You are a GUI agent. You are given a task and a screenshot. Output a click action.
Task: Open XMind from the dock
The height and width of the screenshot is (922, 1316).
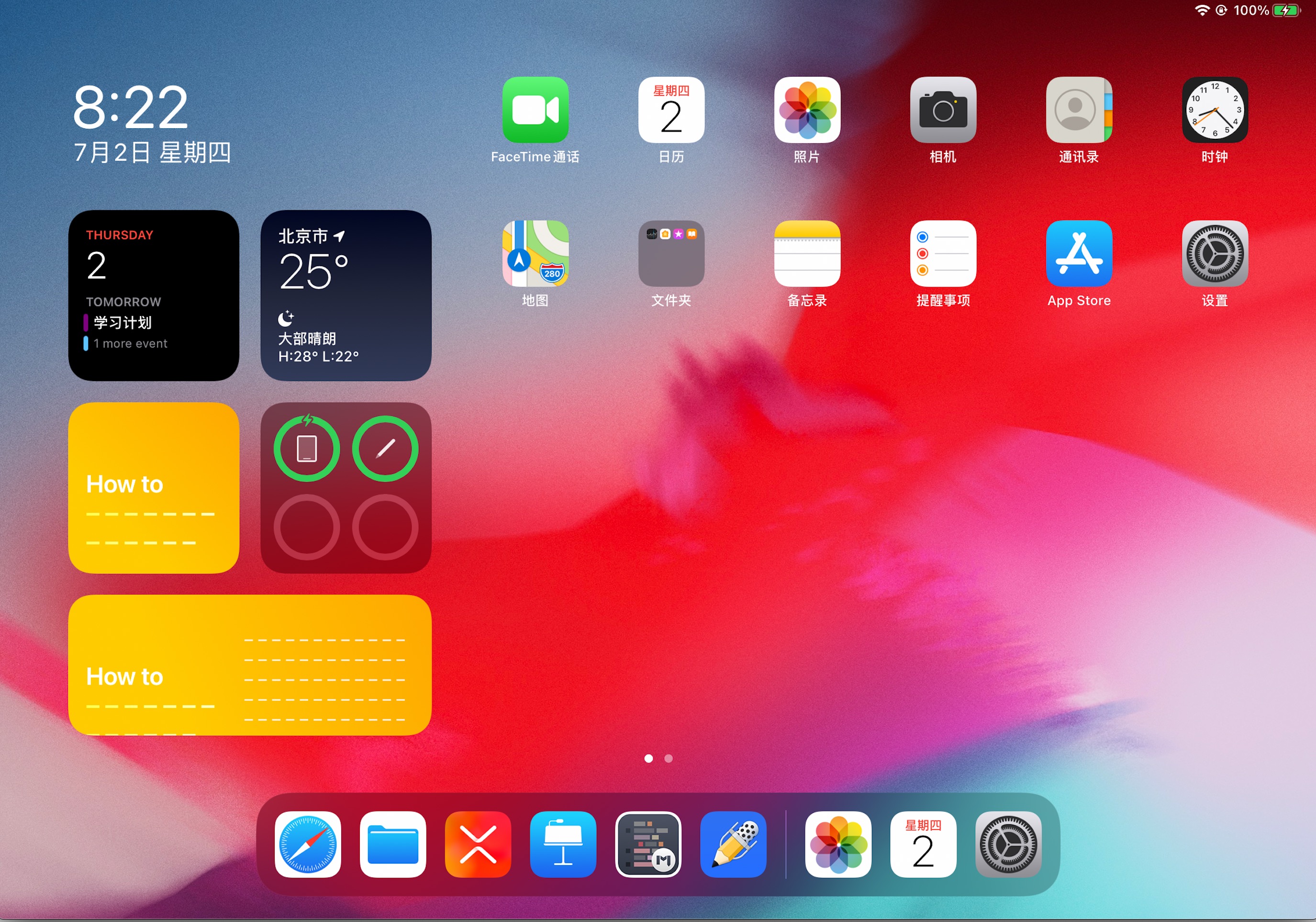coord(478,843)
